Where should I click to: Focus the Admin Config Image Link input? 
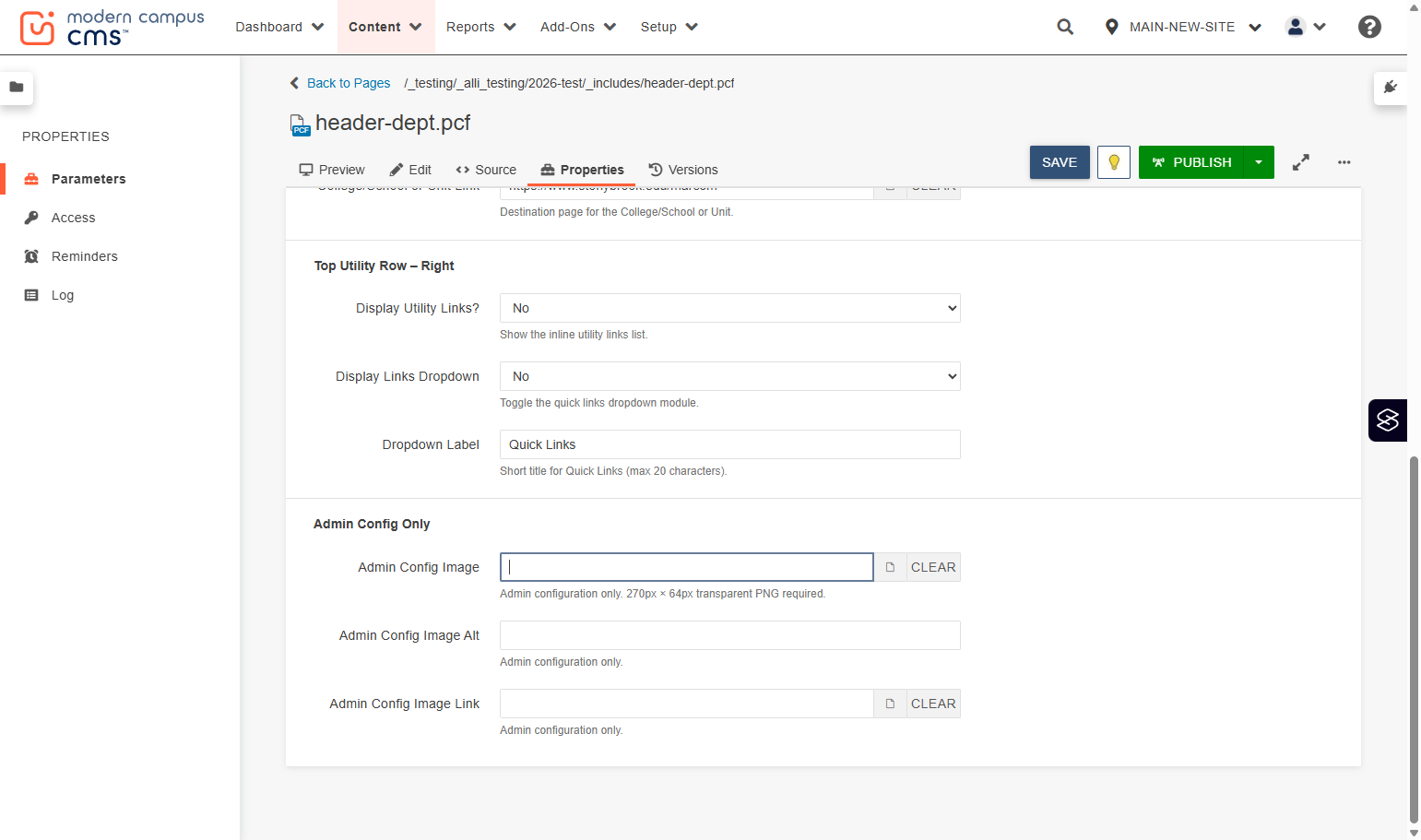[686, 704]
